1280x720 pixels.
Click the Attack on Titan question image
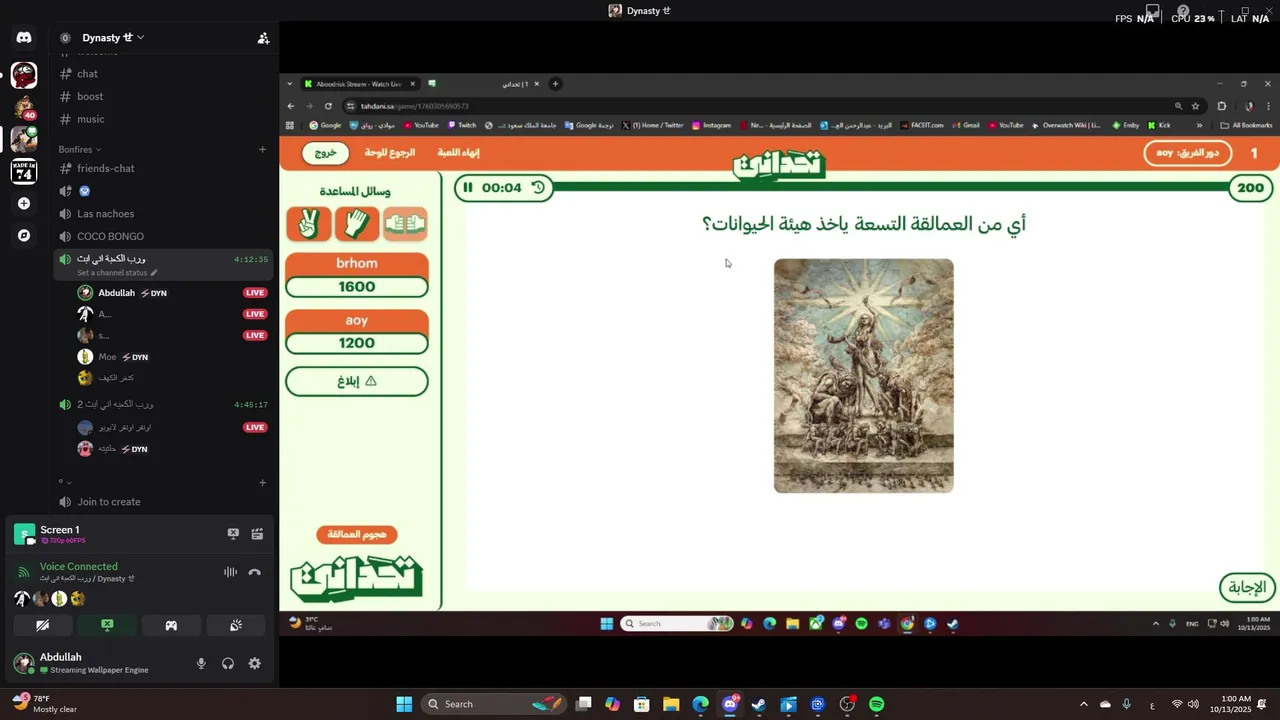click(x=863, y=376)
